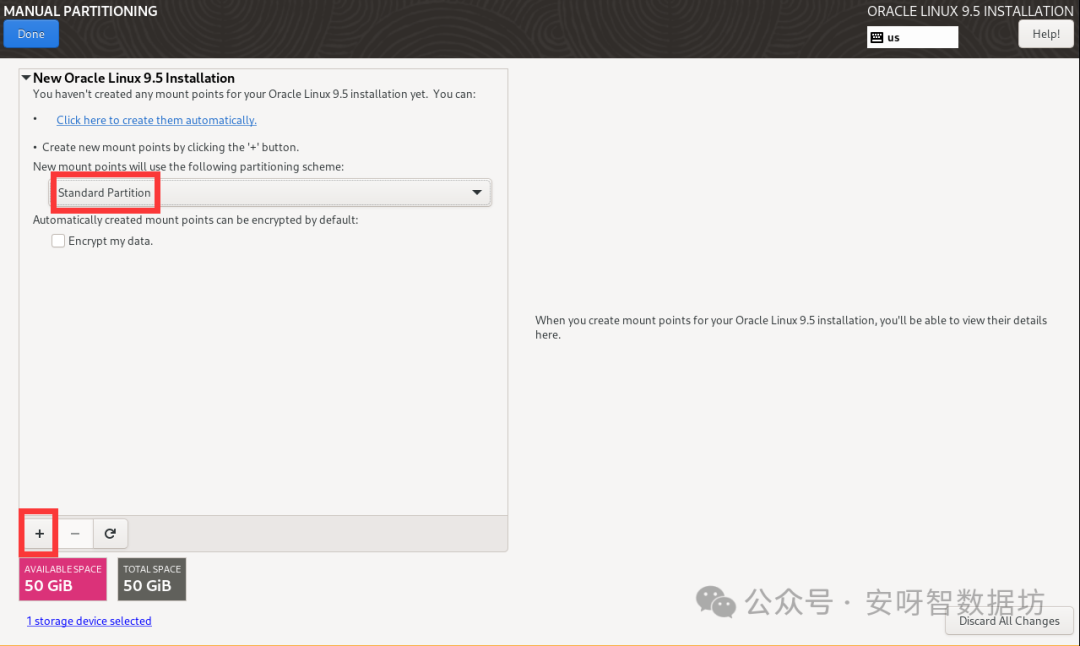Enable the Encrypt my data checkbox
The image size is (1080, 646).
[x=58, y=241]
